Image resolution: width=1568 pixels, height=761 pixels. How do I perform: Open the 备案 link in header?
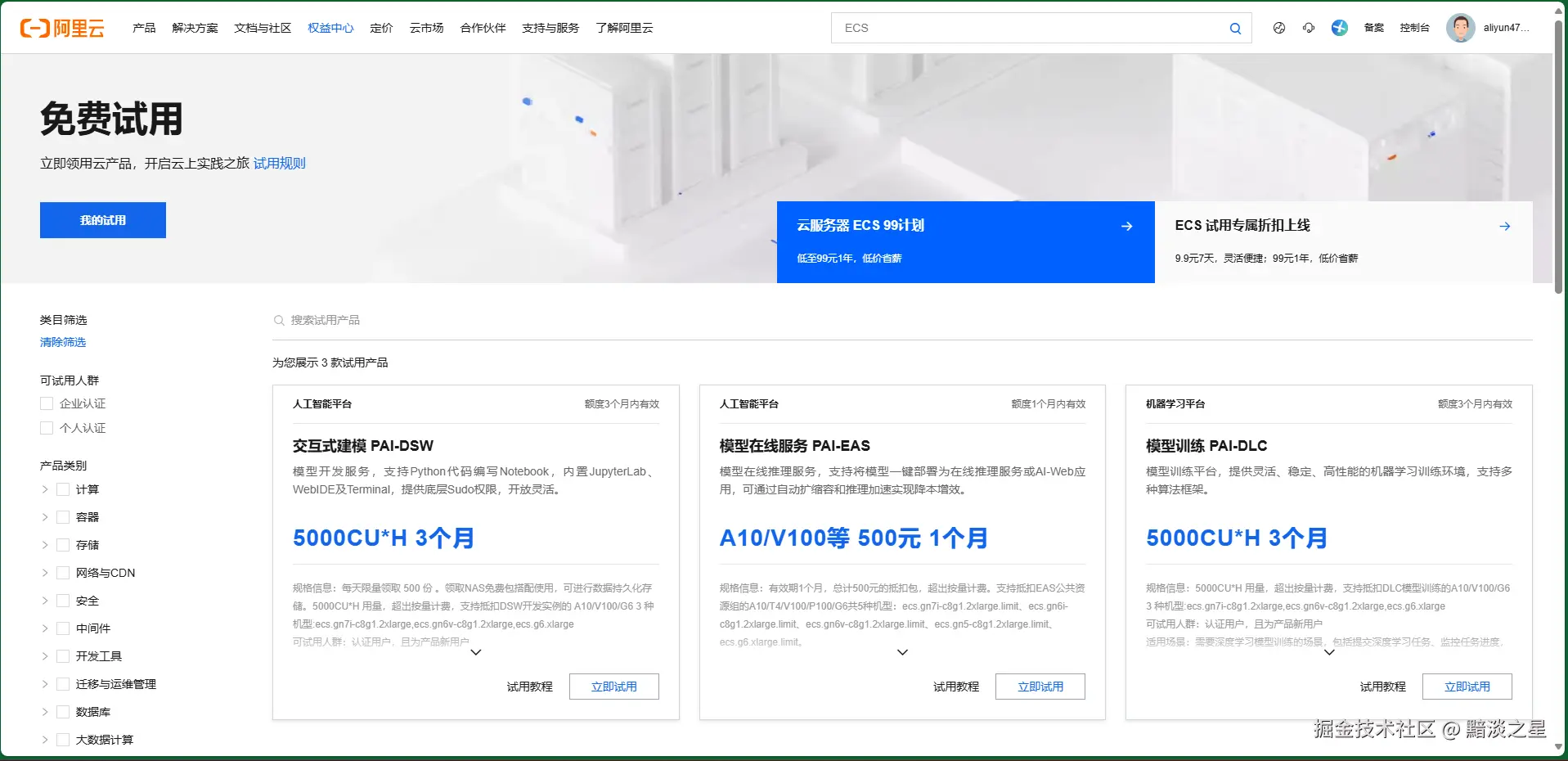tap(1374, 28)
